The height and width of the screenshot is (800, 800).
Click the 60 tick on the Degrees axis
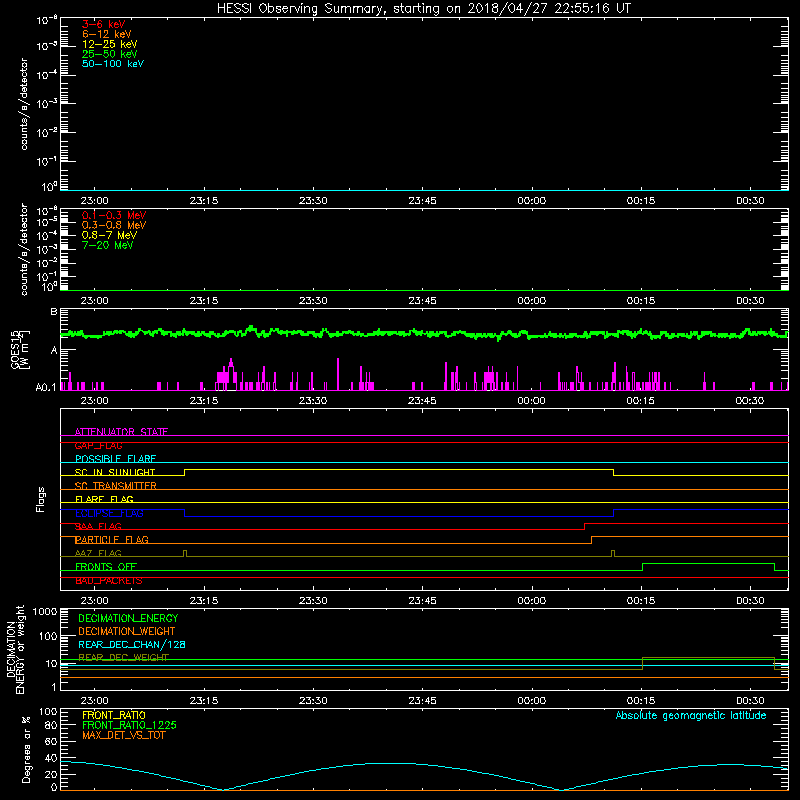coord(51,742)
